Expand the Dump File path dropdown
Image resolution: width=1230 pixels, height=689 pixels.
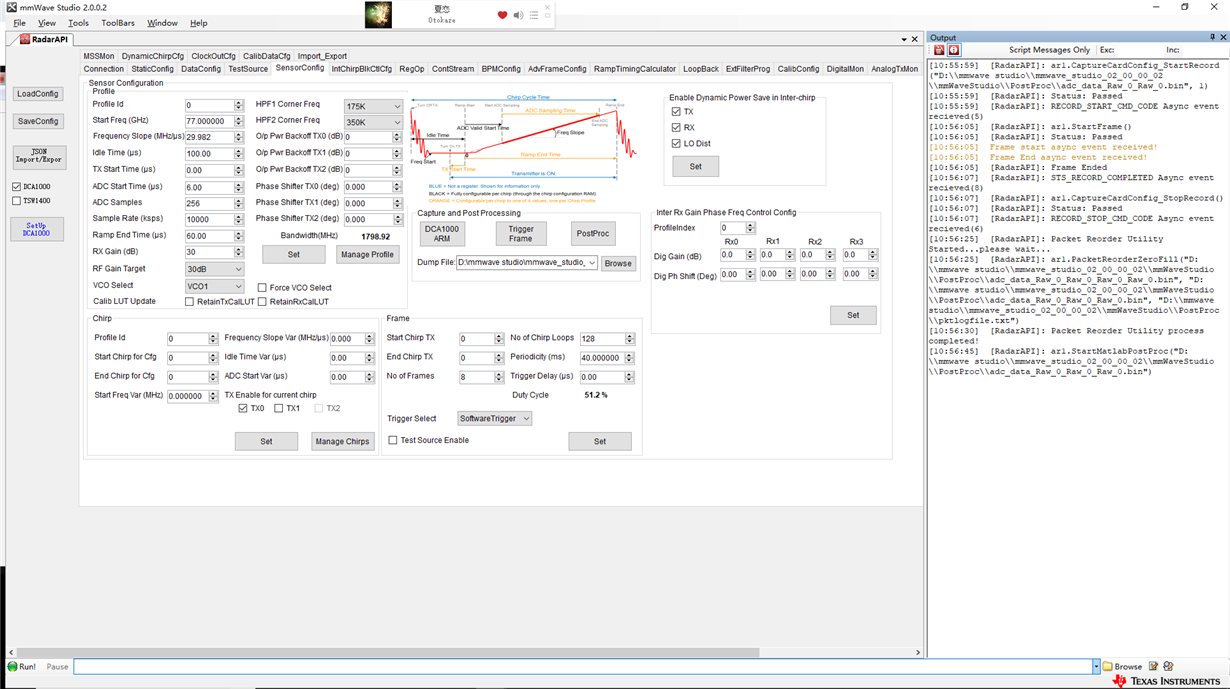(592, 263)
